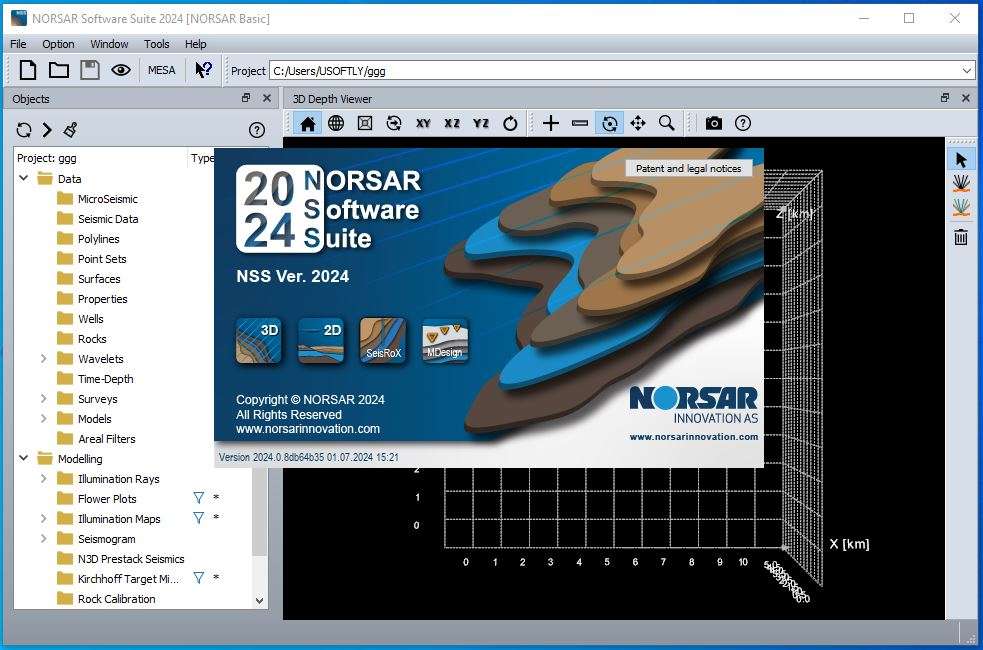Launch the SeisRoX module icon on splash
The height and width of the screenshot is (650, 983).
(382, 340)
